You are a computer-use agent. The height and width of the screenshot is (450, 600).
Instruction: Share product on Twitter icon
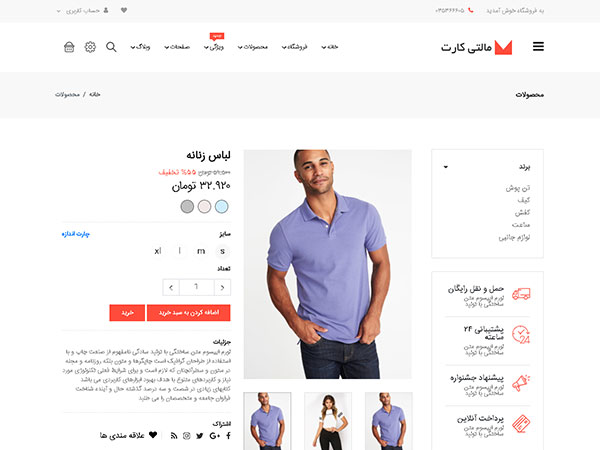pyautogui.click(x=199, y=435)
